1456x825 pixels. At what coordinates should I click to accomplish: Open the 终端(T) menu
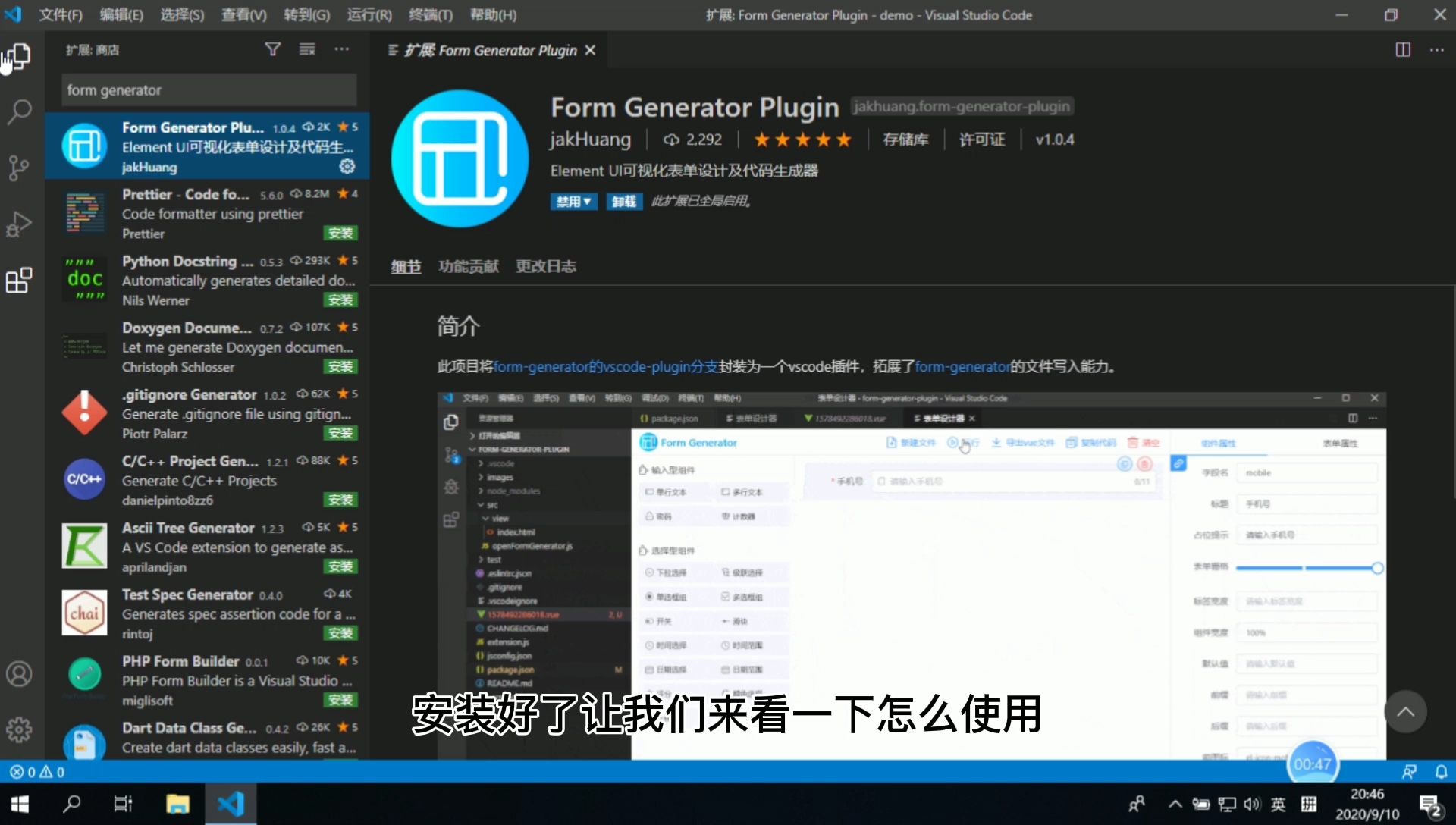tap(430, 15)
